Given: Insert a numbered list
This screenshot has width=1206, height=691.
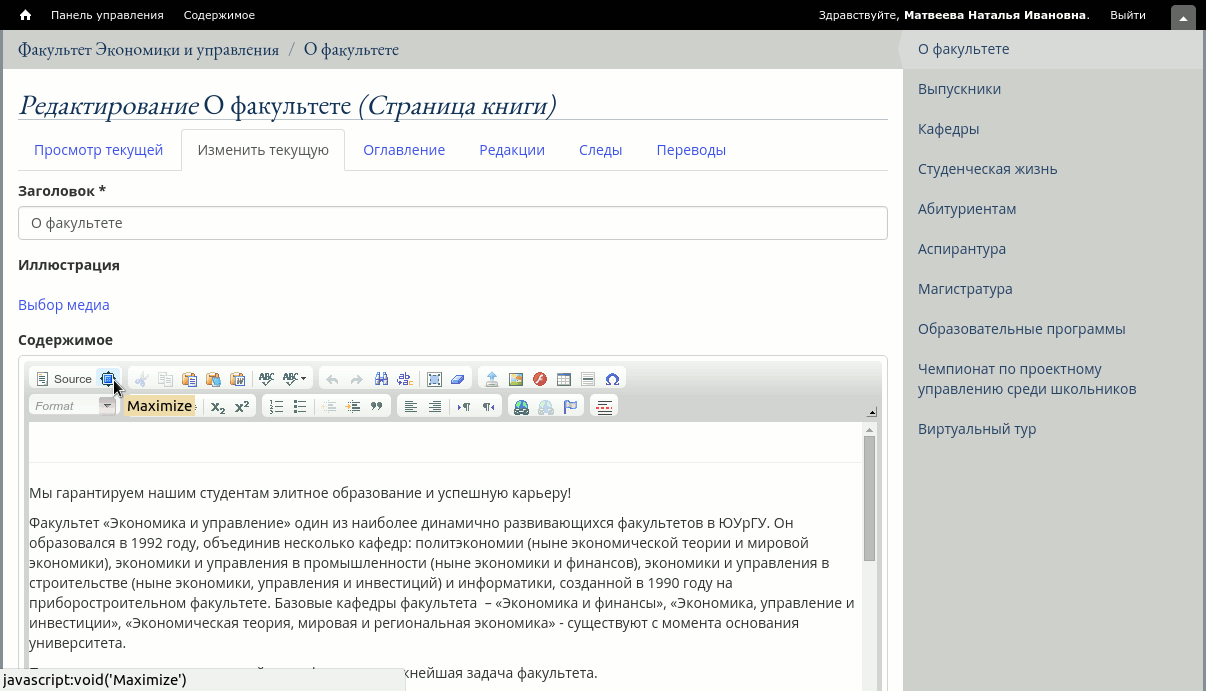Looking at the screenshot, I should click(x=277, y=406).
